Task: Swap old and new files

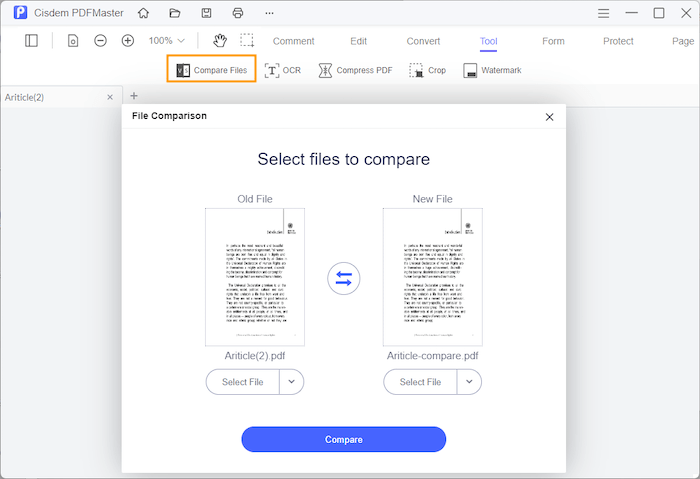Action: [x=343, y=279]
